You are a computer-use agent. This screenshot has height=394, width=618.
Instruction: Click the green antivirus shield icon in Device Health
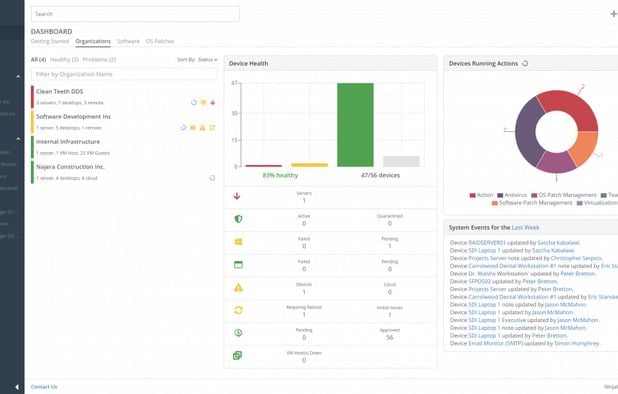[238, 219]
